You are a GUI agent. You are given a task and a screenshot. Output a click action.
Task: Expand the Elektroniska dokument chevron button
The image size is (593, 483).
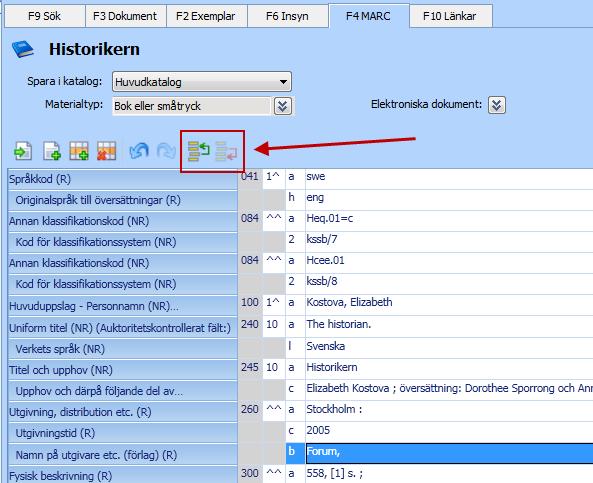pos(497,105)
